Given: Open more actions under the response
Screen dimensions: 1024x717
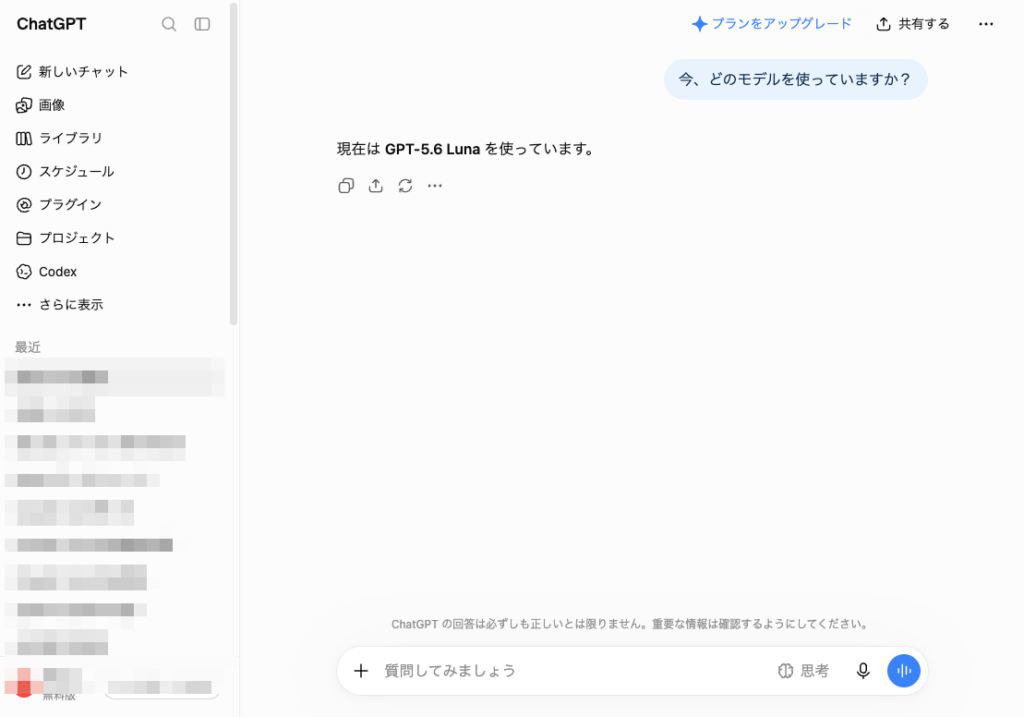Looking at the screenshot, I should click(x=435, y=186).
